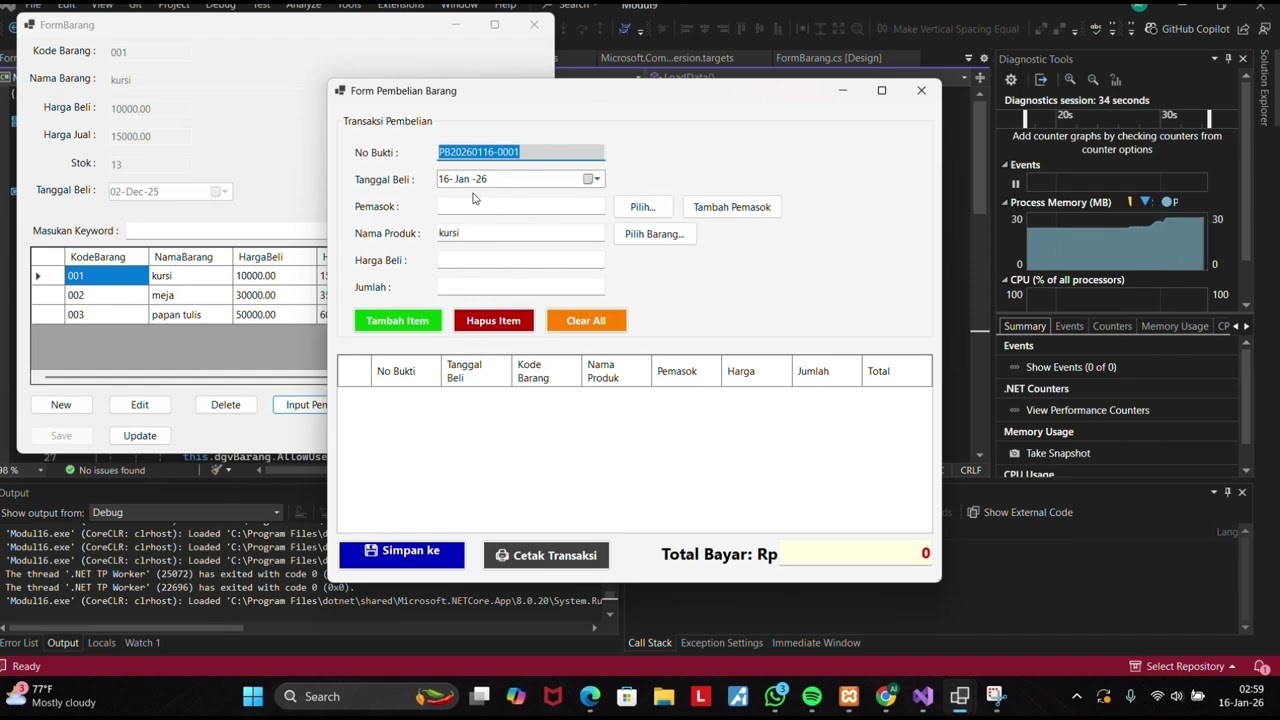Click View Performance Counters link

pyautogui.click(x=1087, y=410)
